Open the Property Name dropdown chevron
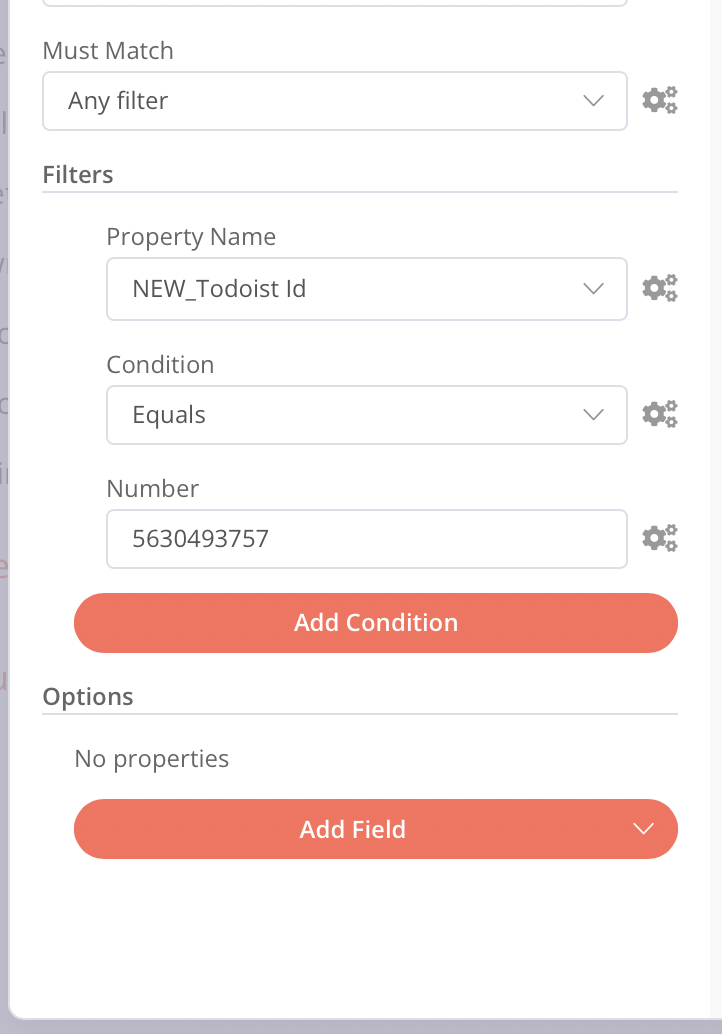The height and width of the screenshot is (1034, 722). 593,288
